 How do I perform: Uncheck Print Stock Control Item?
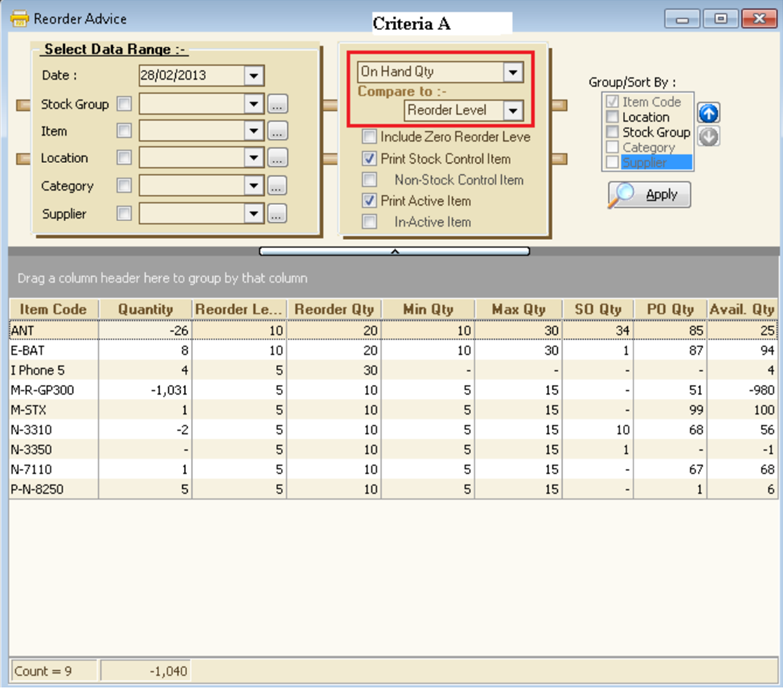coord(370,159)
